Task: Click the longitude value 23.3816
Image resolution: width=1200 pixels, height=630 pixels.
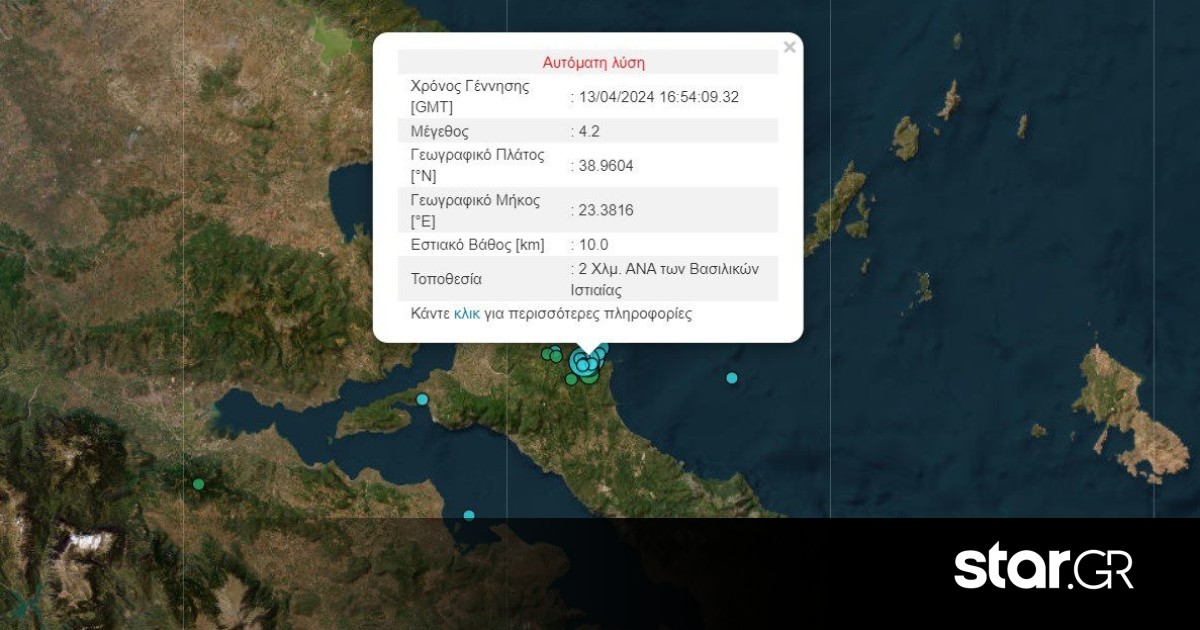Action: coord(604,210)
